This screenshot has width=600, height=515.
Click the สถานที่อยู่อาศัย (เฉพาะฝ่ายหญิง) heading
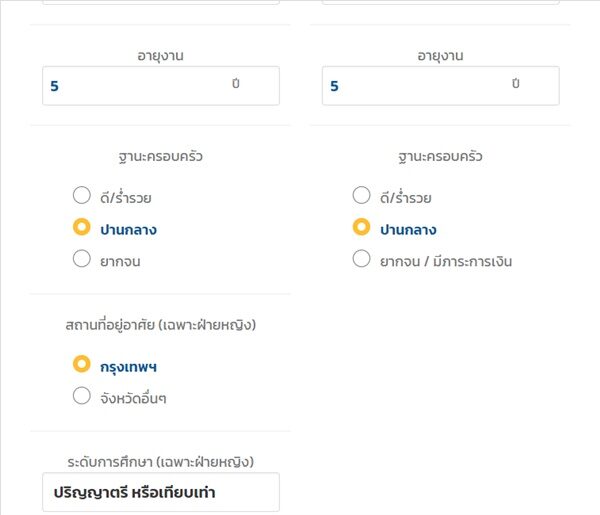(160, 324)
